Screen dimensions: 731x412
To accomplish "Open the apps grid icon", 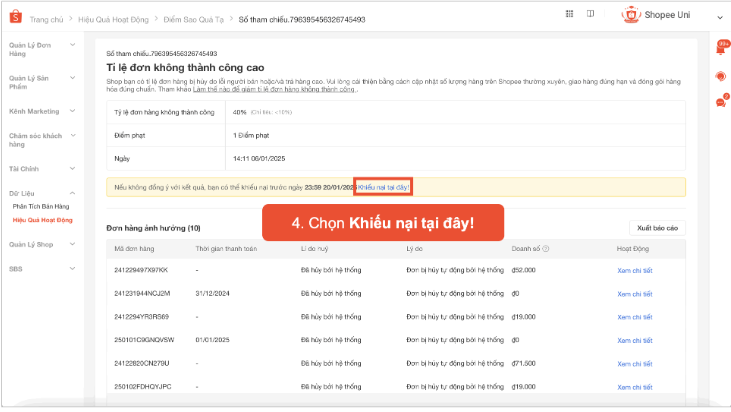I will (569, 14).
